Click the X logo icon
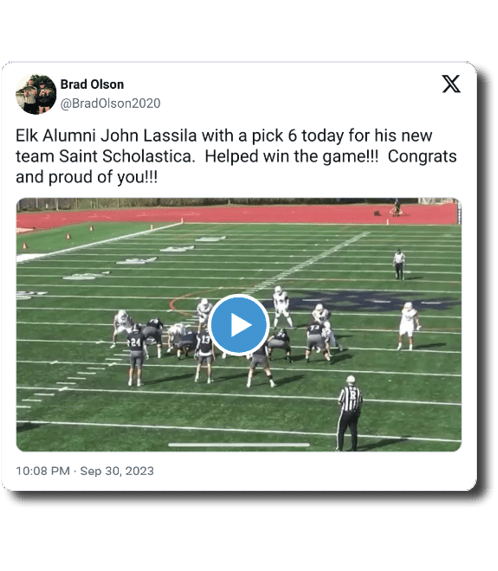Viewport: 498px width, 571px height. (451, 84)
